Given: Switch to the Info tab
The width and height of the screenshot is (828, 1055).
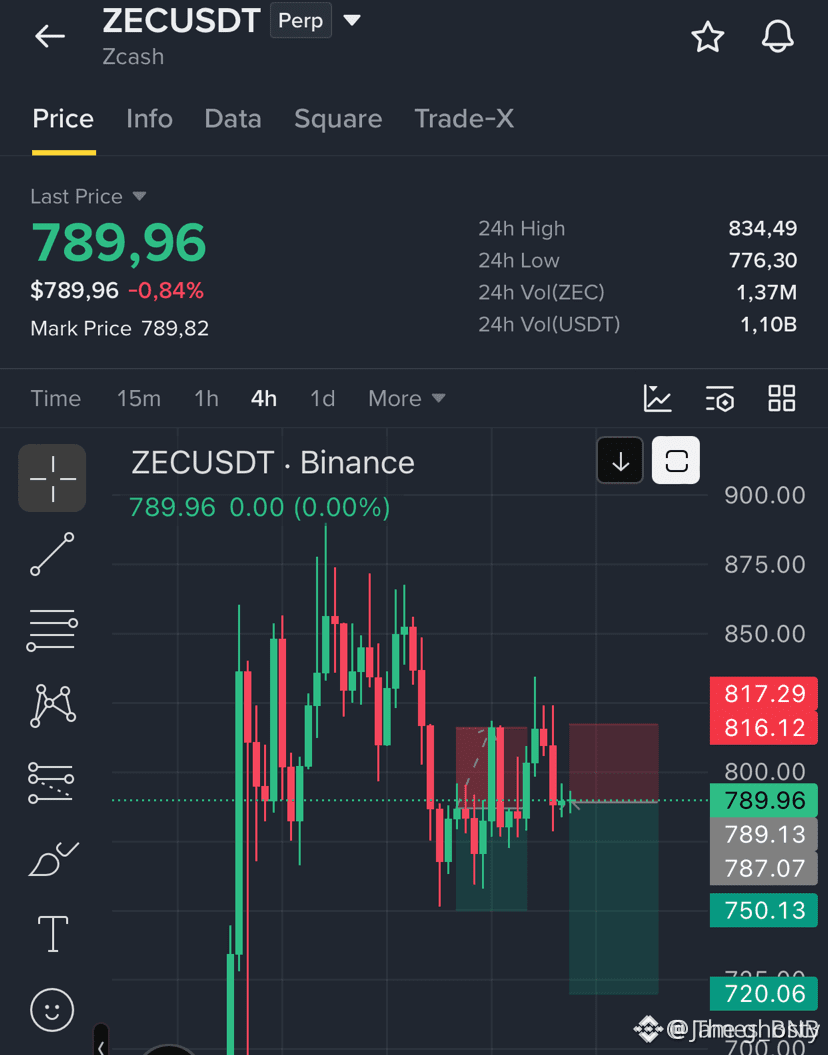Looking at the screenshot, I should [x=149, y=119].
